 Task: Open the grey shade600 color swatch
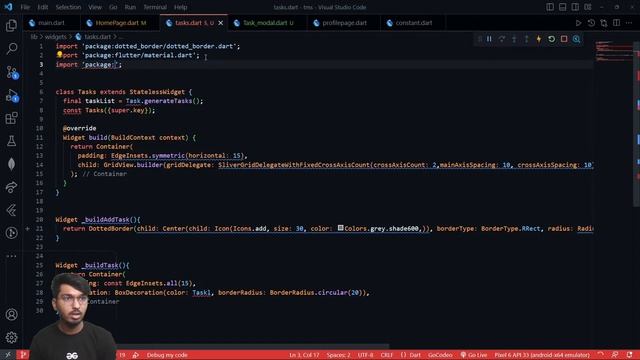340,228
